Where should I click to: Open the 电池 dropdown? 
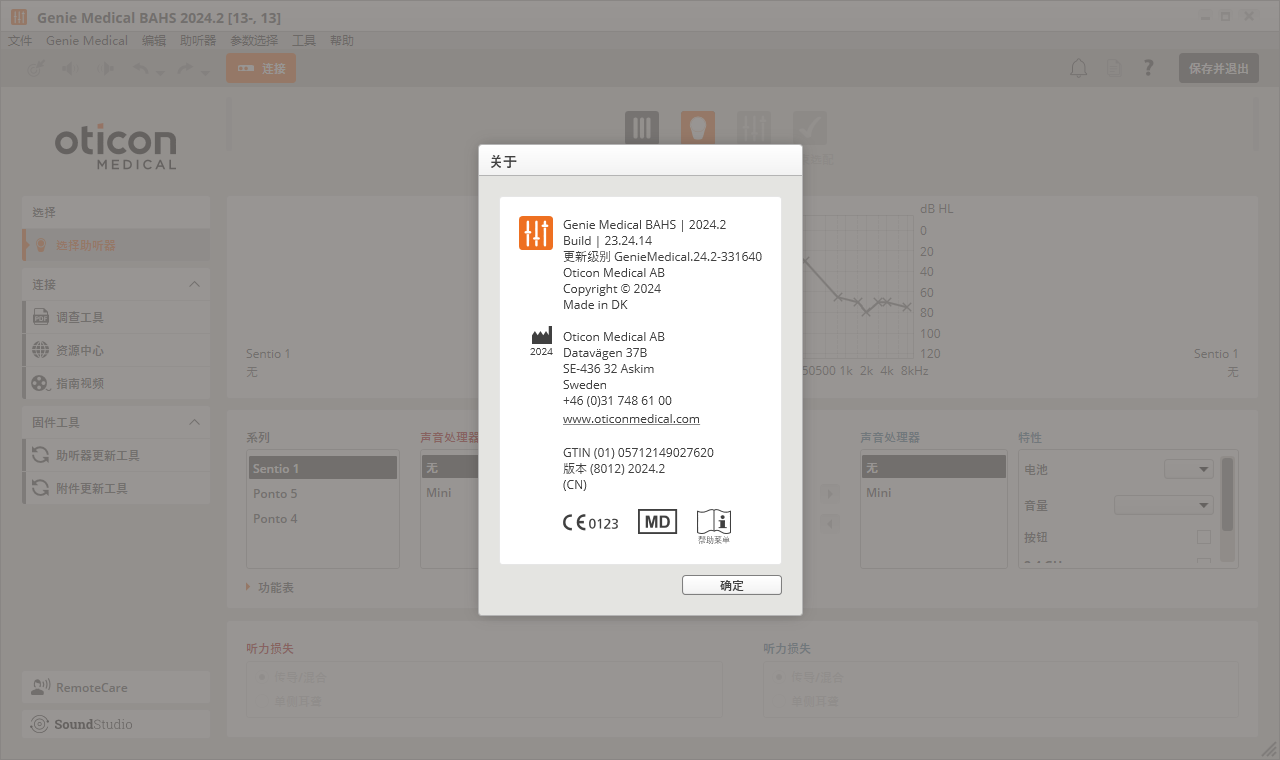pyautogui.click(x=1189, y=469)
